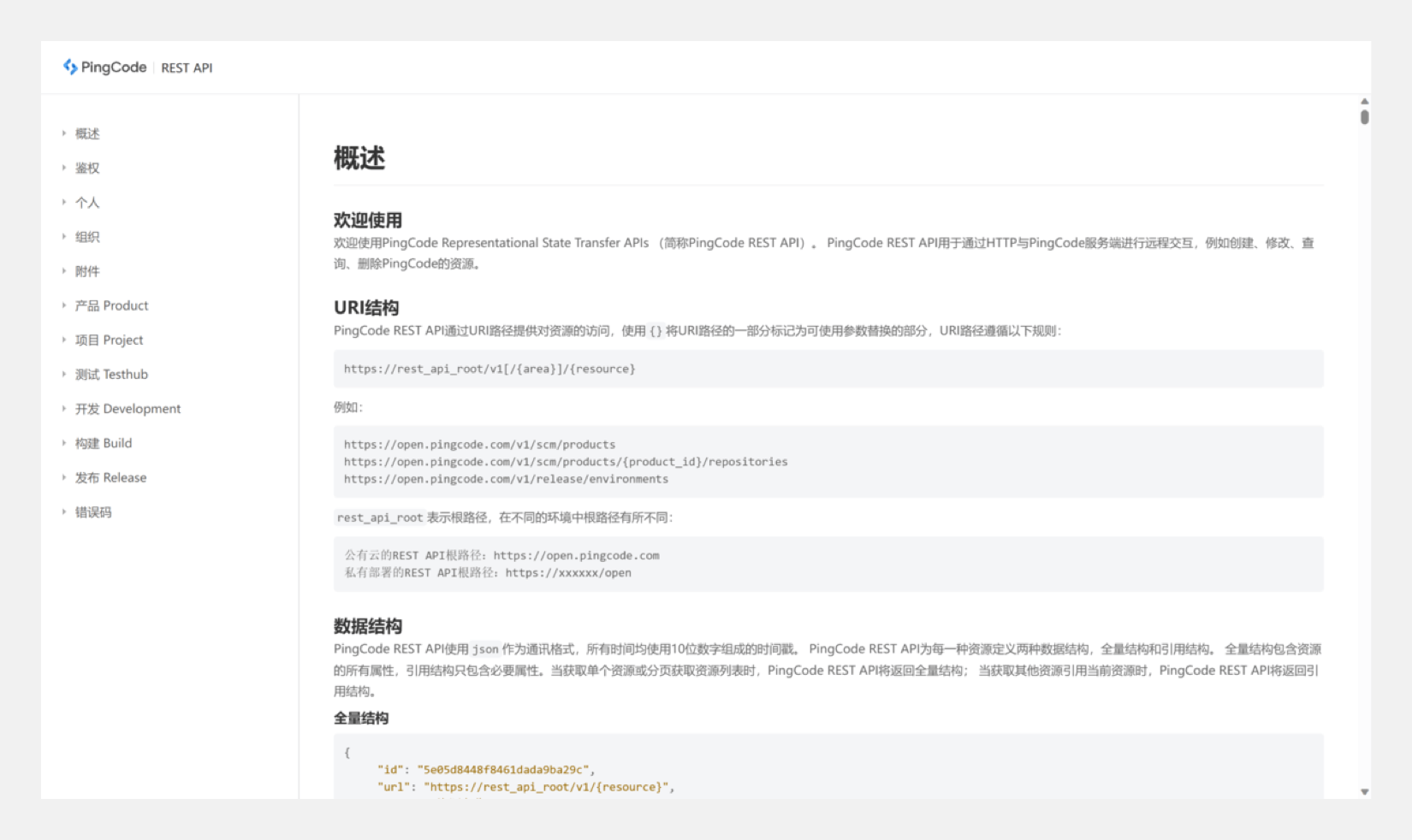Open the 错误码 error codes page
The image size is (1412, 840).
pyautogui.click(x=93, y=512)
